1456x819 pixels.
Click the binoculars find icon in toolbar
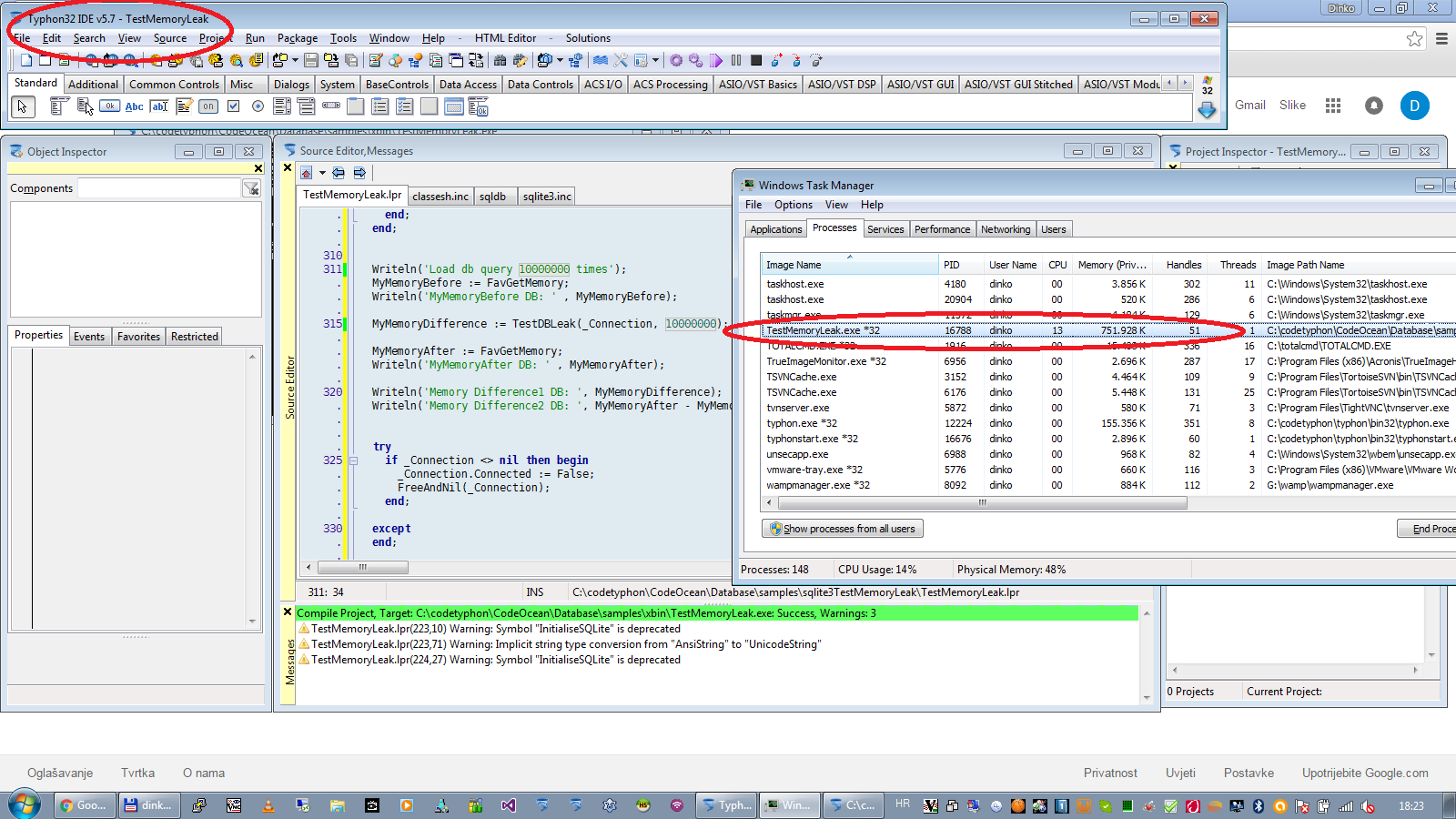(500, 60)
